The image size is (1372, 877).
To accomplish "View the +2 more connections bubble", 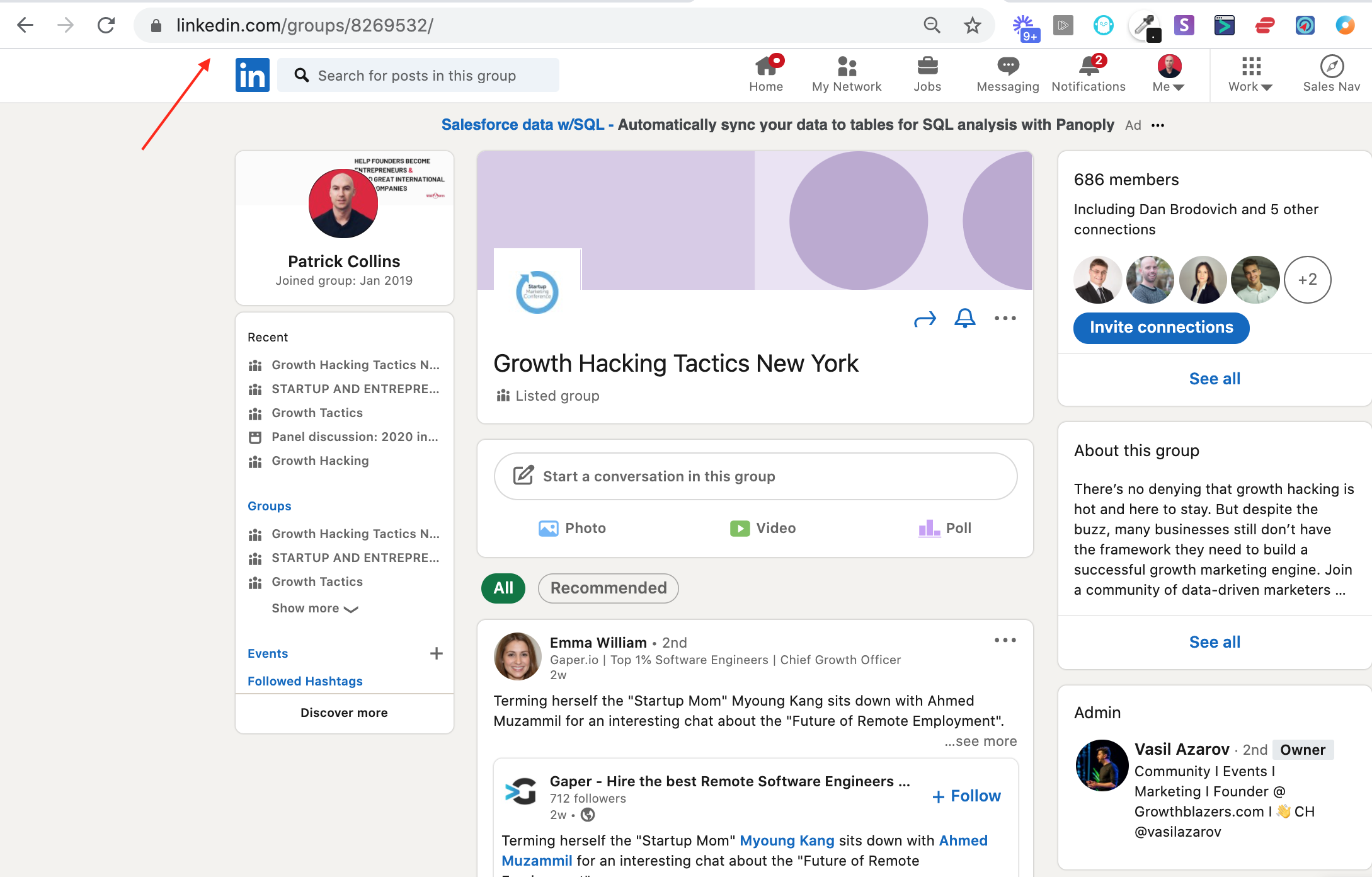I will [x=1308, y=280].
